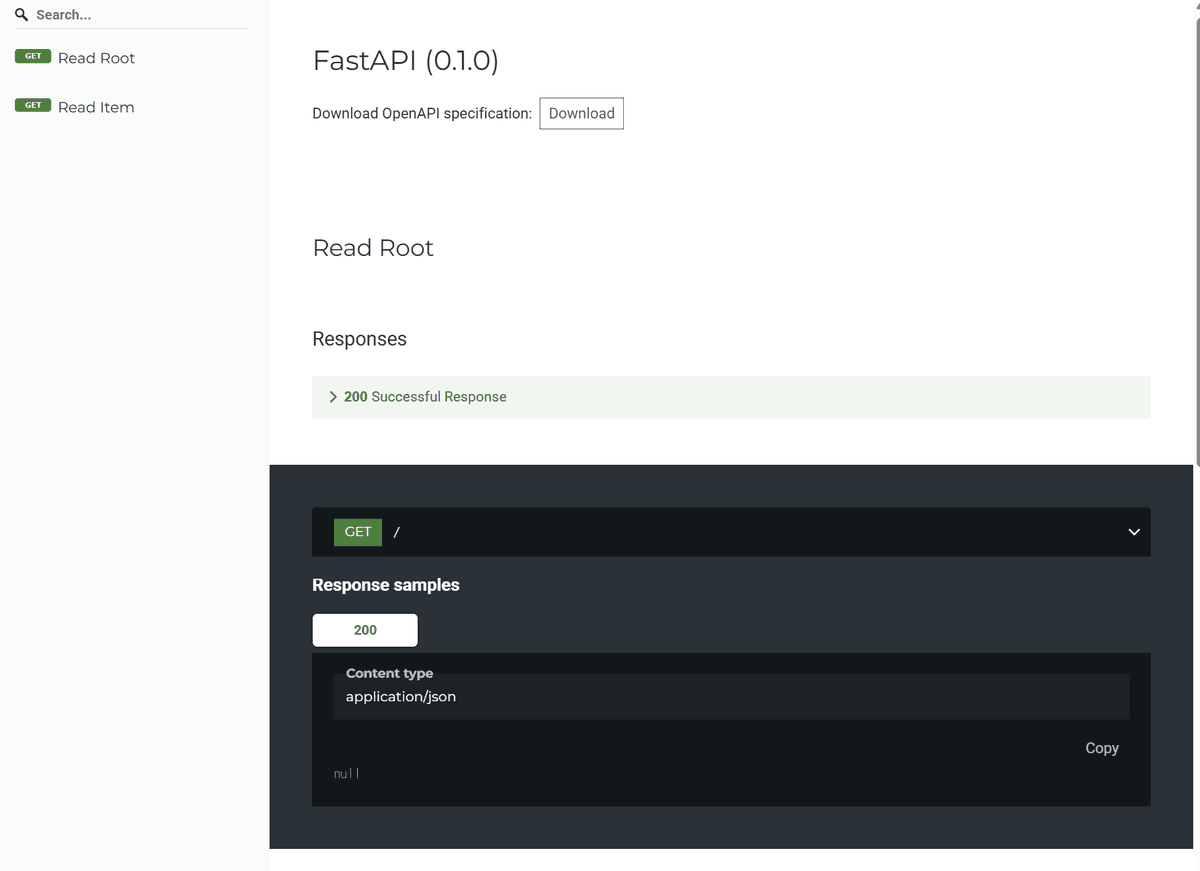This screenshot has height=871, width=1200.
Task: Select the 200 response sample tab
Action: click(365, 630)
